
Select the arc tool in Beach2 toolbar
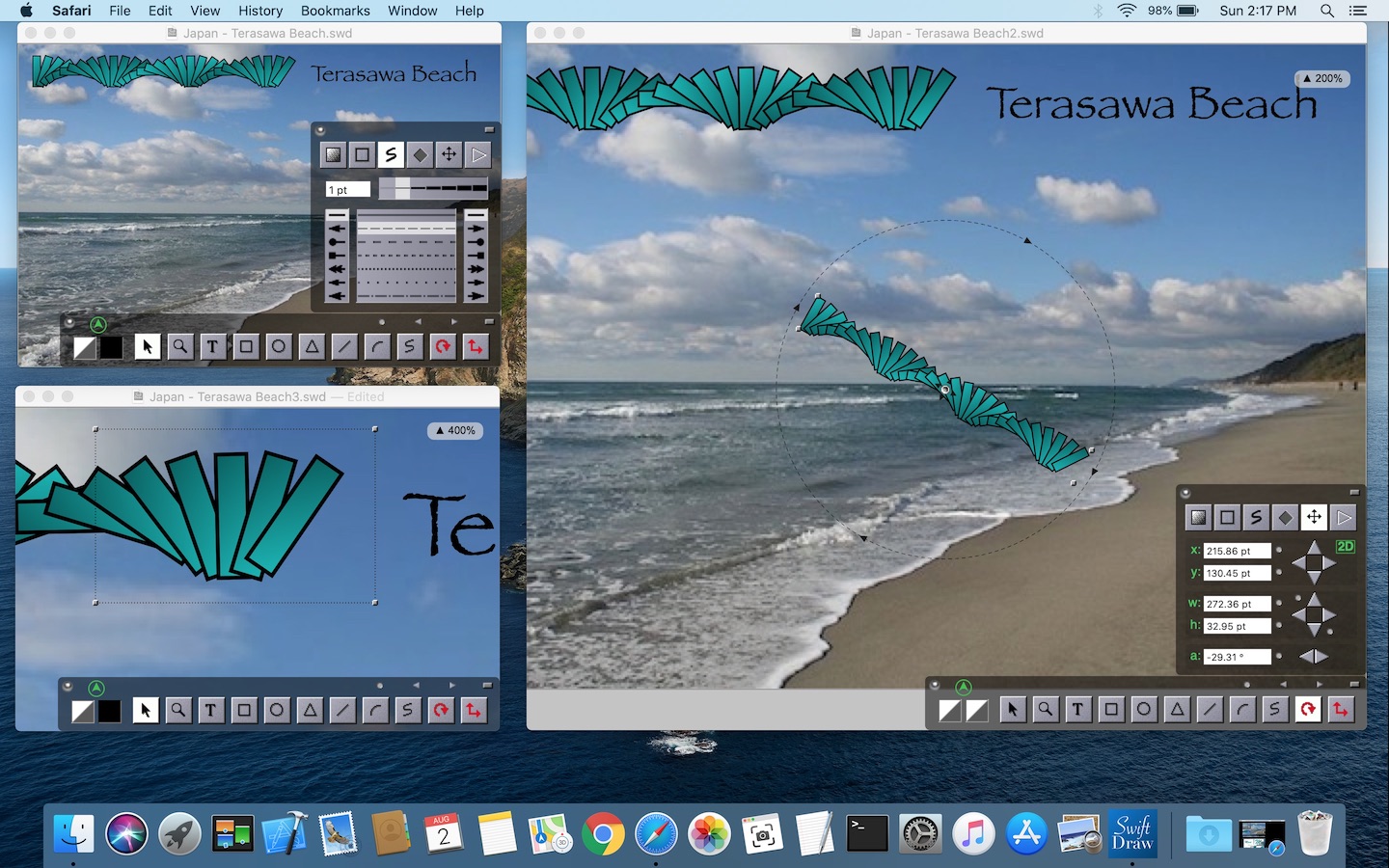click(x=1242, y=710)
